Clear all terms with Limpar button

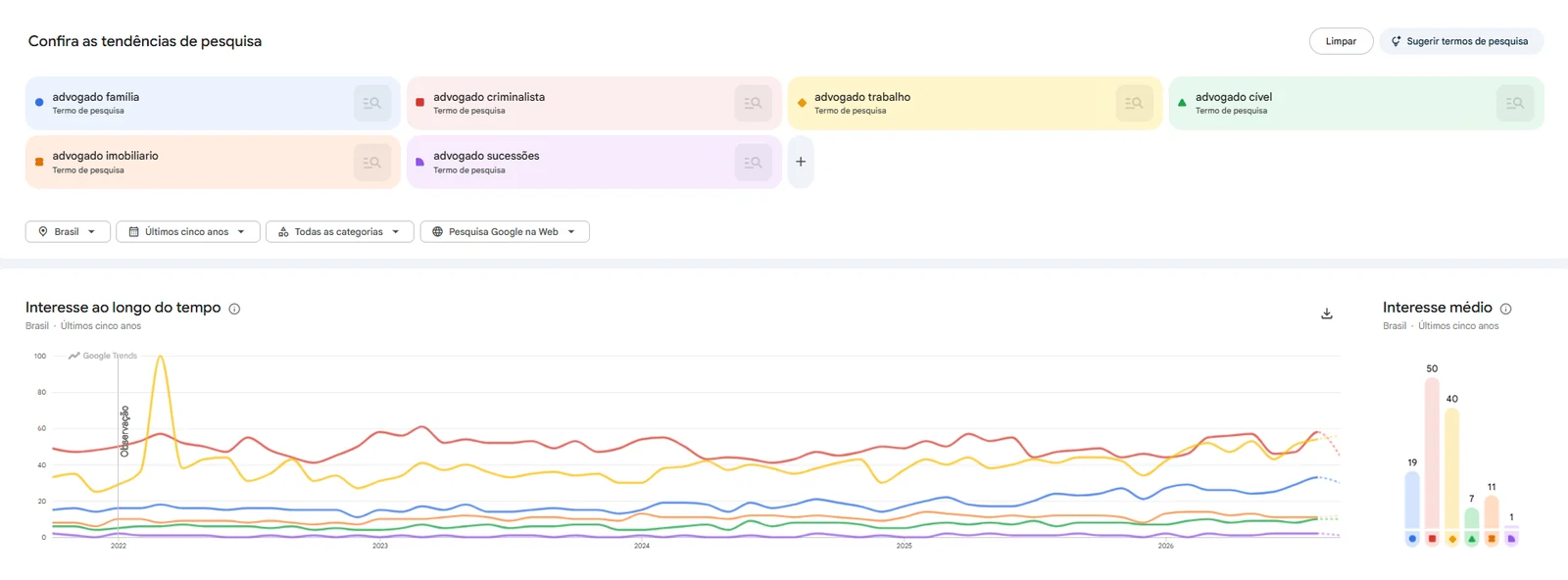click(x=1341, y=41)
